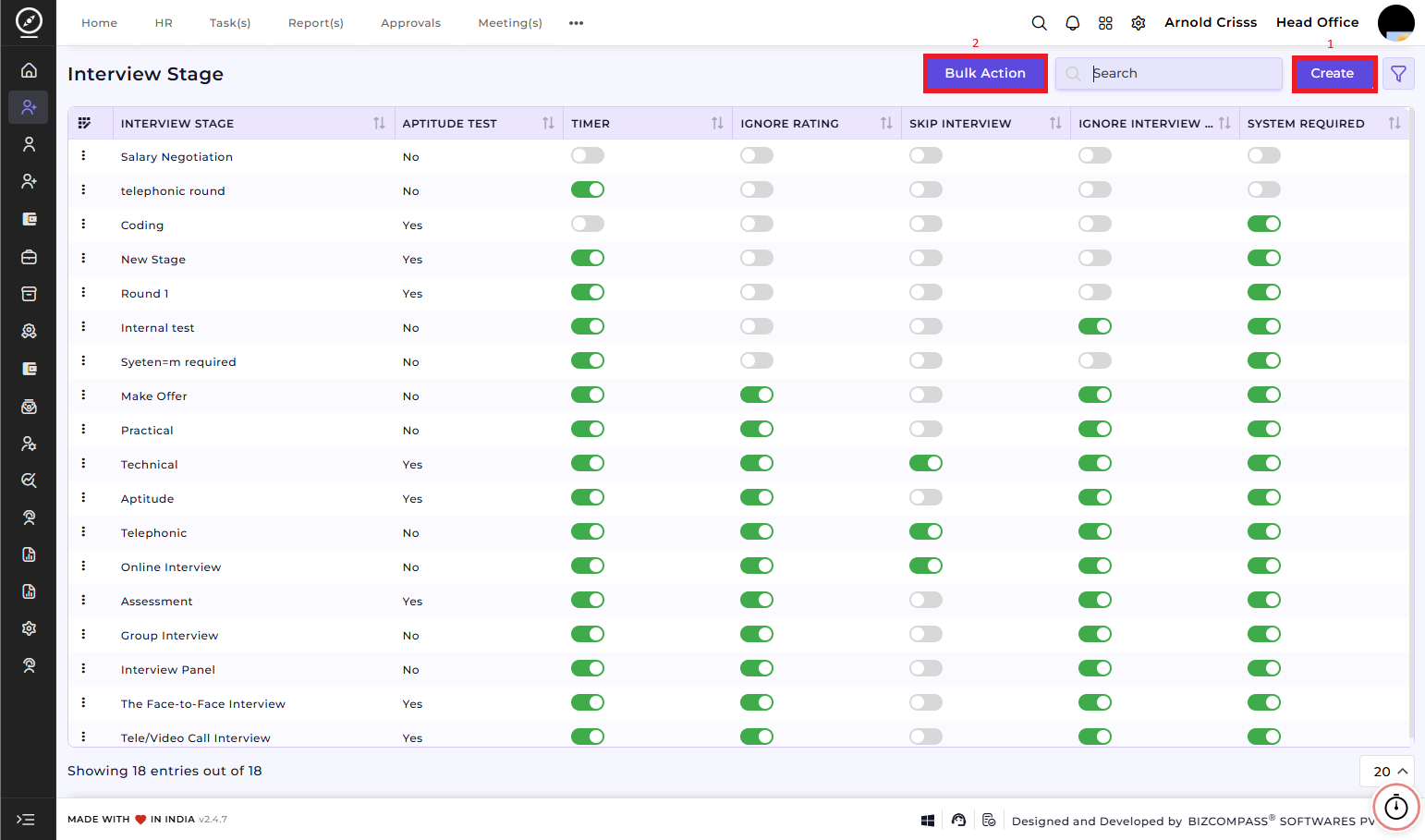1425x840 pixels.
Task: Click the home icon in sidebar
Action: [29, 70]
